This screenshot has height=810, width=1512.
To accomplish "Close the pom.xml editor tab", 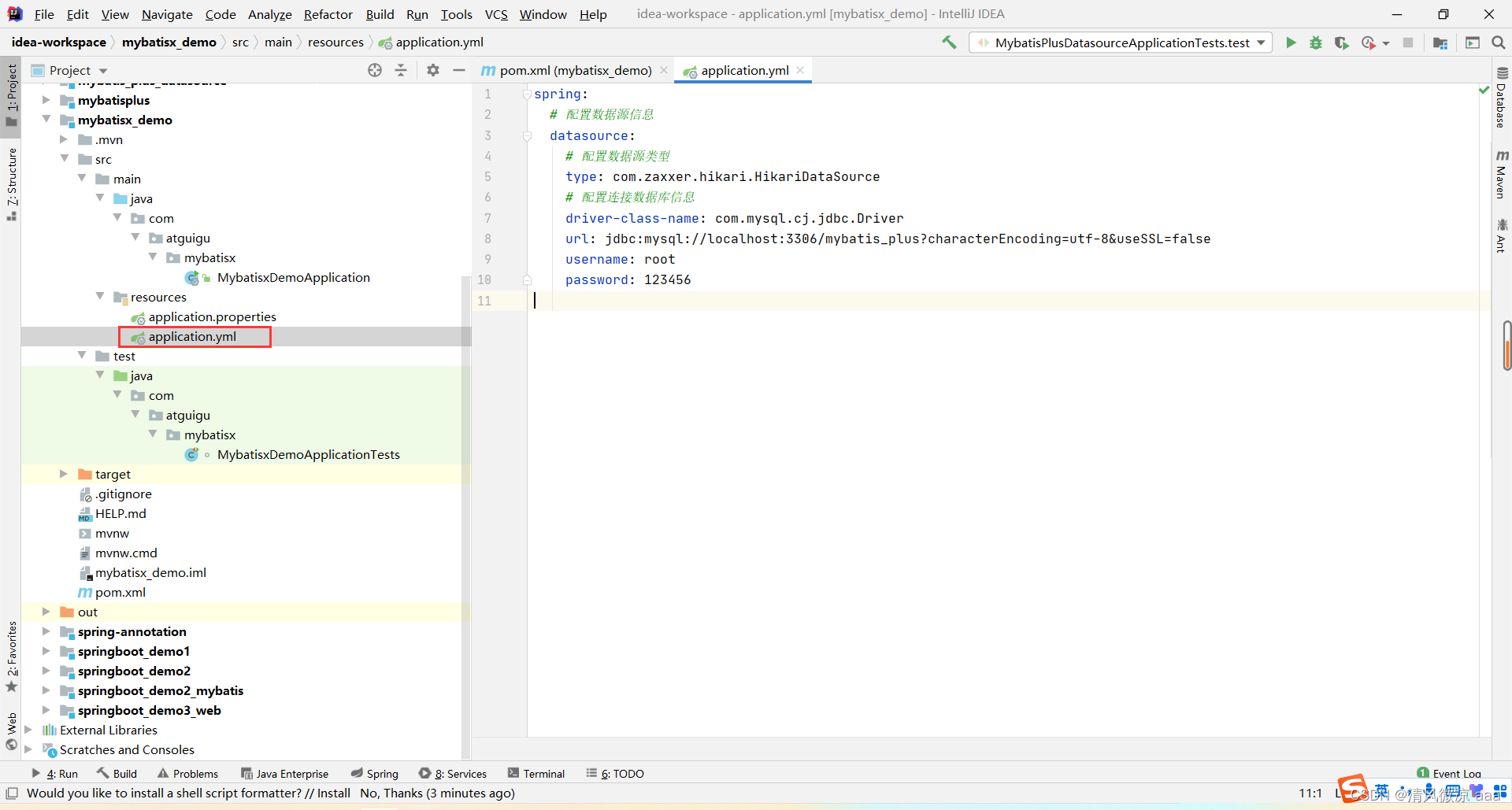I will tap(664, 70).
